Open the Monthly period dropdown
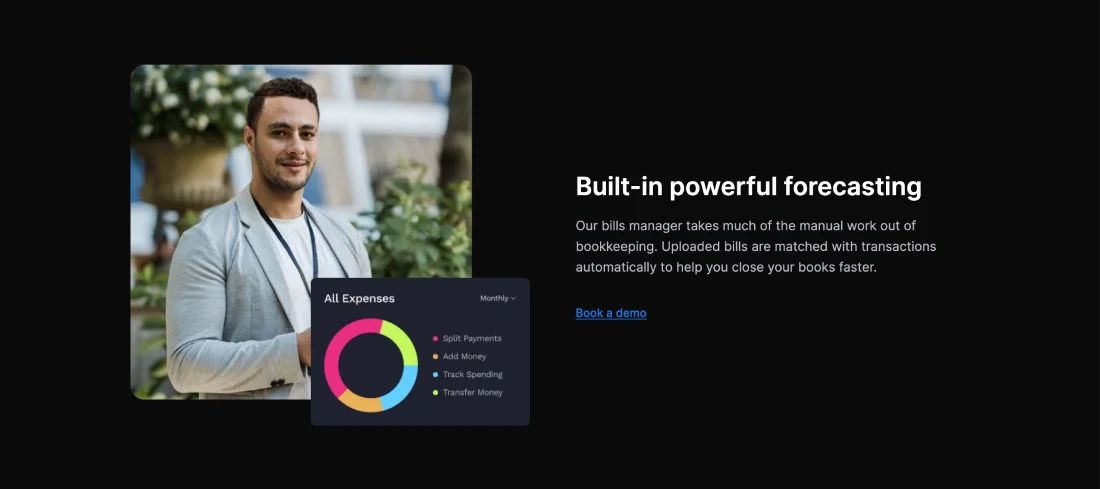This screenshot has height=489, width=1100. click(x=497, y=298)
